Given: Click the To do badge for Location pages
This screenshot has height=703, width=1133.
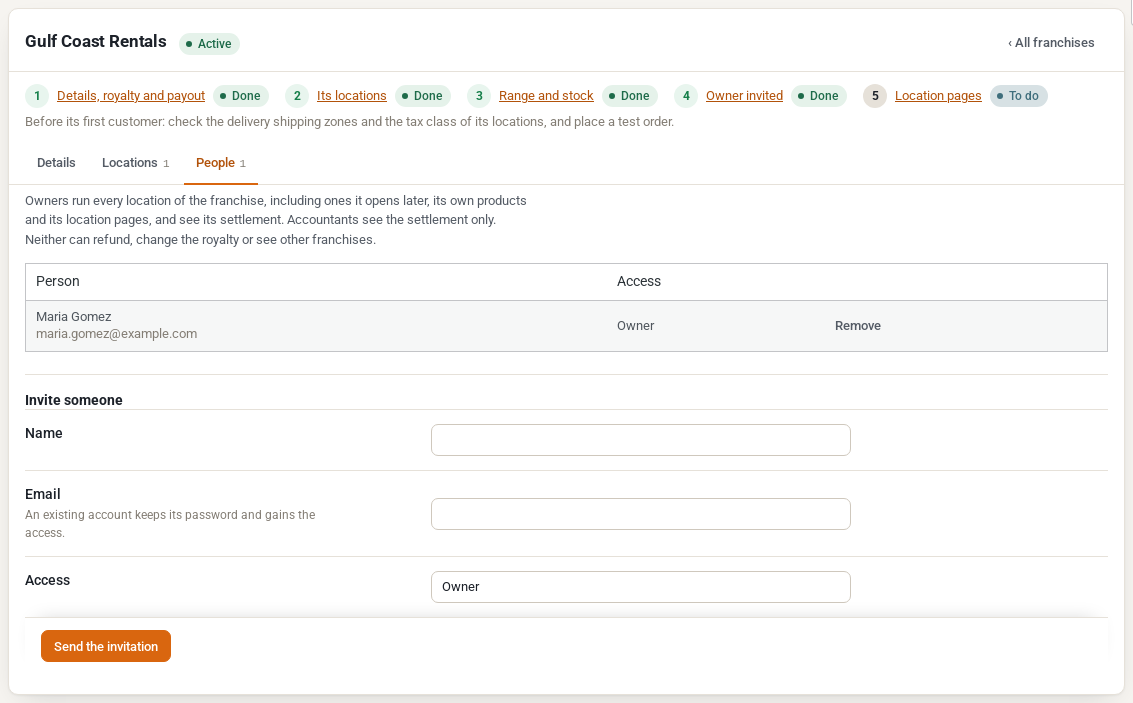Looking at the screenshot, I should coord(1018,95).
